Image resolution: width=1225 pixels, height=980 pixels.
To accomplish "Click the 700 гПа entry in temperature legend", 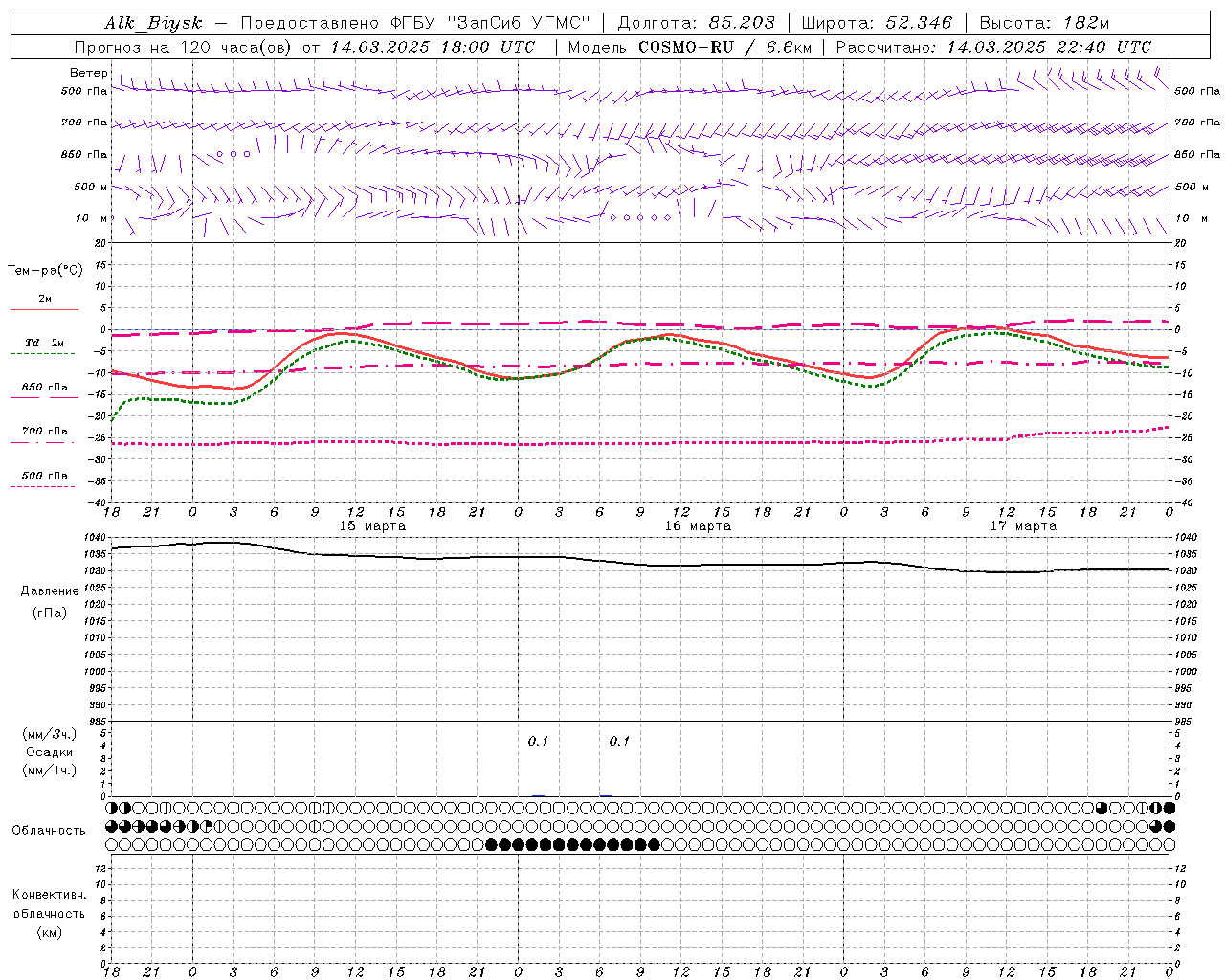I will click(44, 432).
